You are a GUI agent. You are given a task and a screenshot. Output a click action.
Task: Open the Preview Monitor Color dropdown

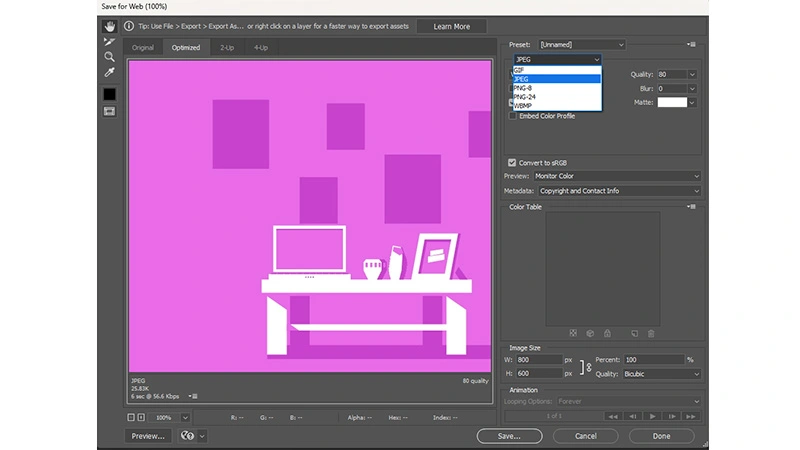pos(618,176)
